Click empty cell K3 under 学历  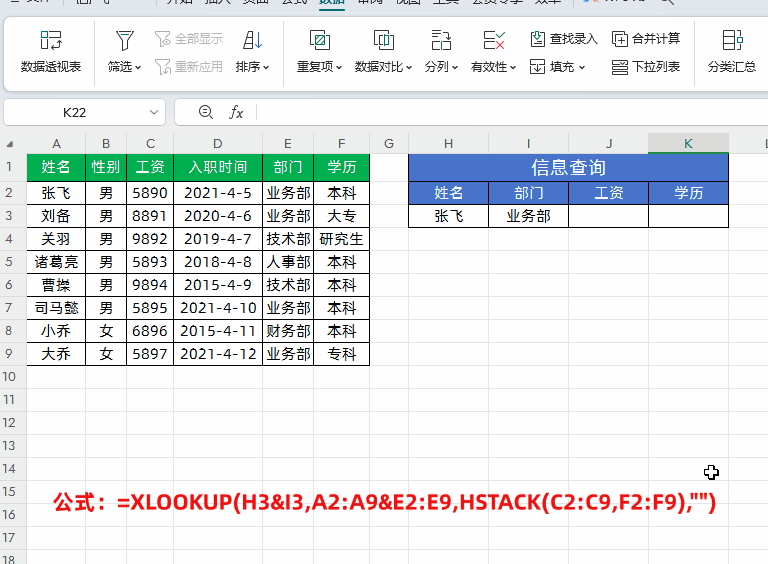(x=688, y=216)
